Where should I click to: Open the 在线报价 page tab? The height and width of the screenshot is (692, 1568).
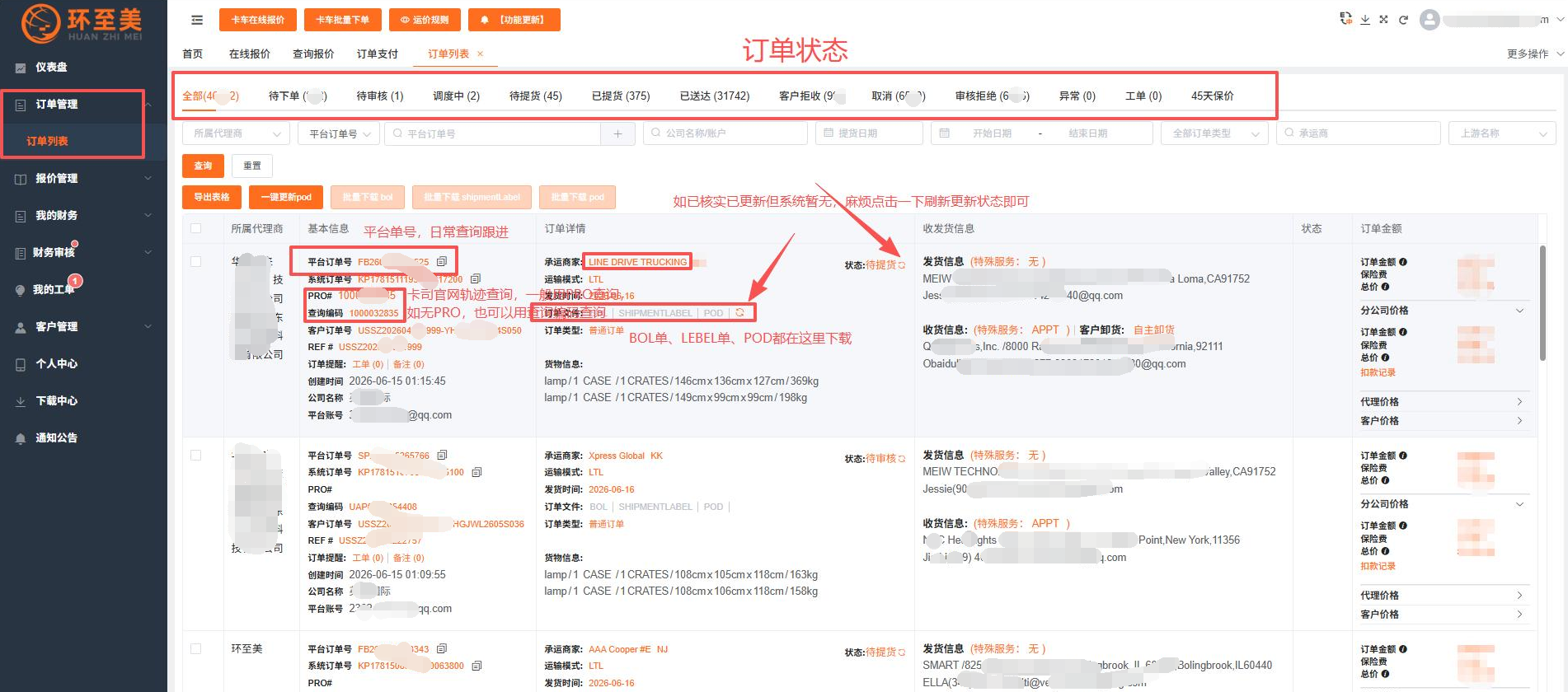coord(249,54)
